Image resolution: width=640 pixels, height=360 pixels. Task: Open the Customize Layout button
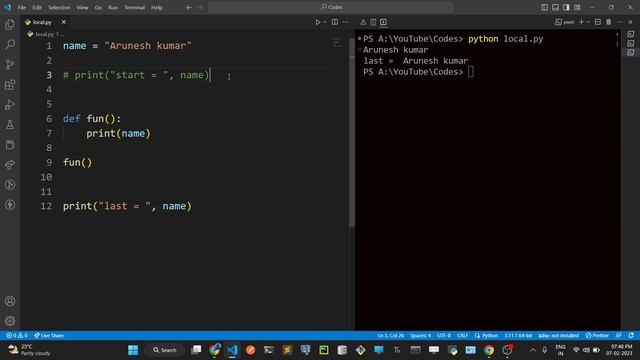tap(577, 7)
